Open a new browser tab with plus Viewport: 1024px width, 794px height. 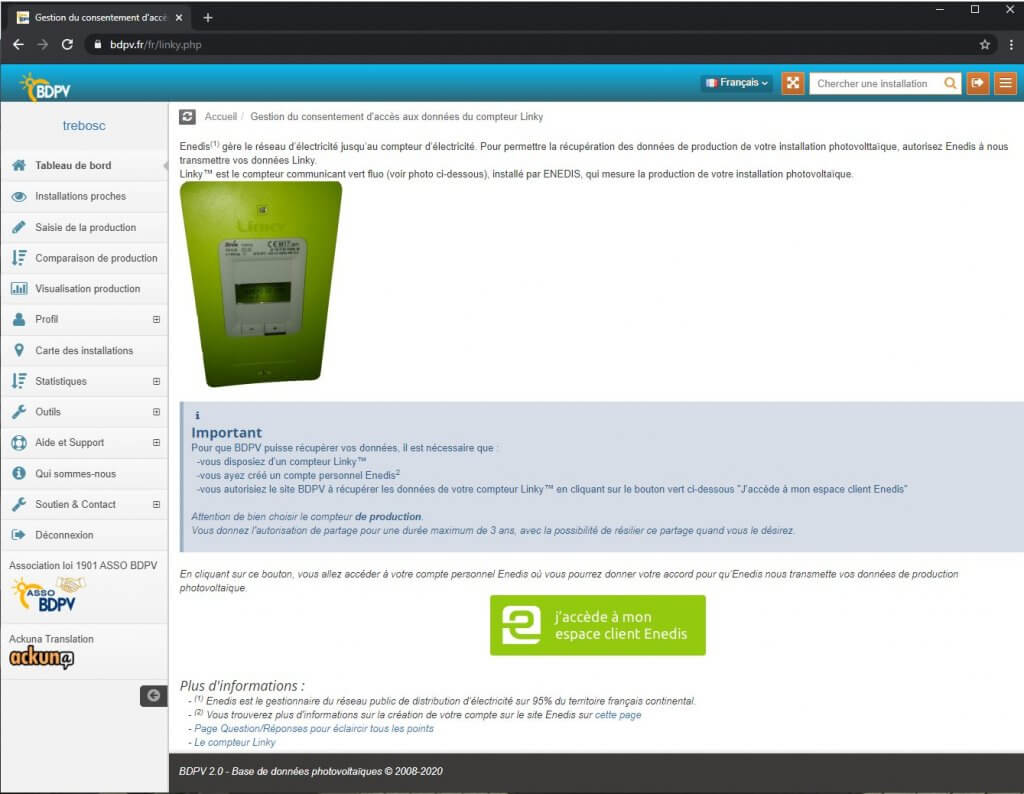pyautogui.click(x=208, y=18)
